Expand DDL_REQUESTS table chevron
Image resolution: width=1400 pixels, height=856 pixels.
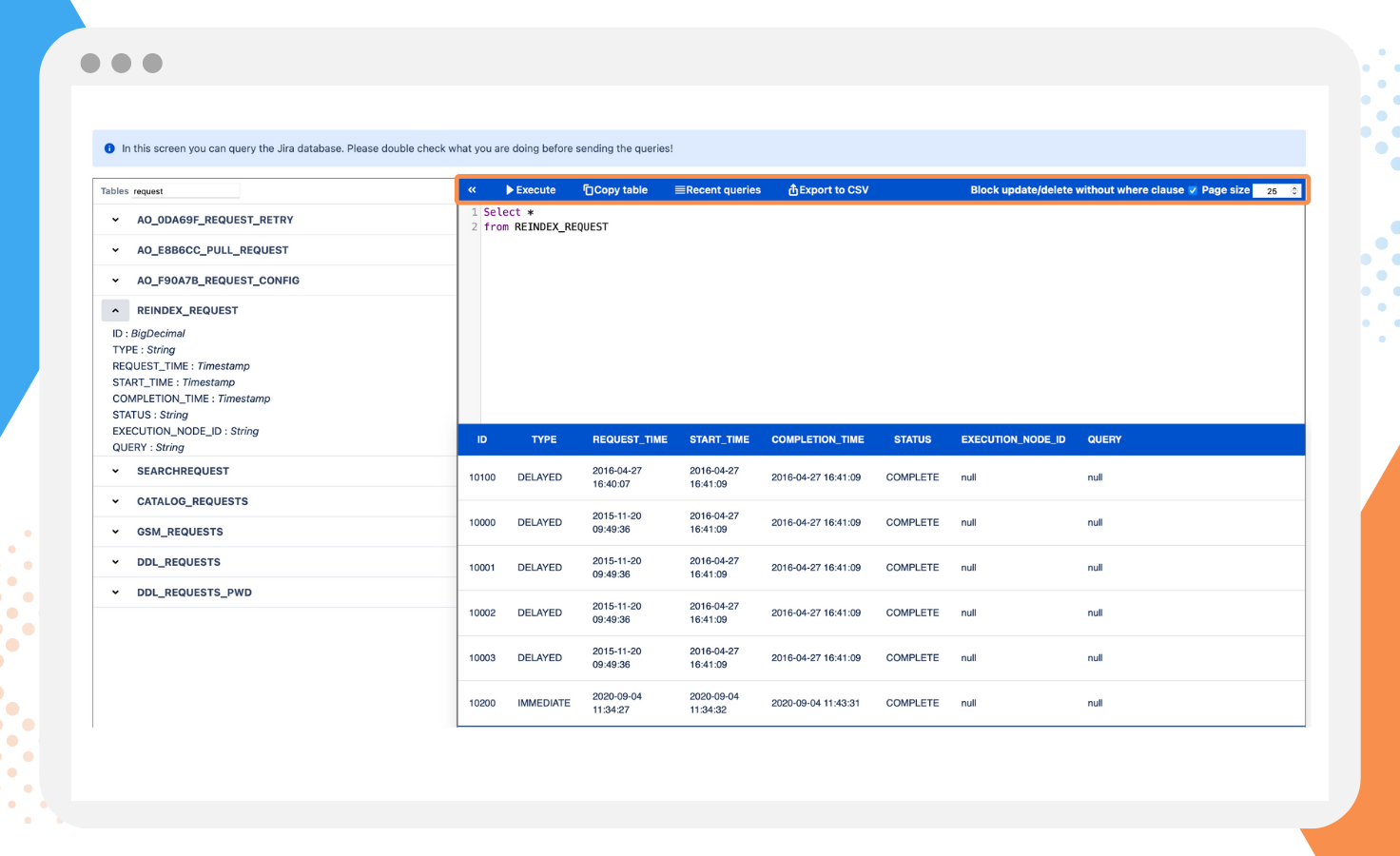(115, 562)
